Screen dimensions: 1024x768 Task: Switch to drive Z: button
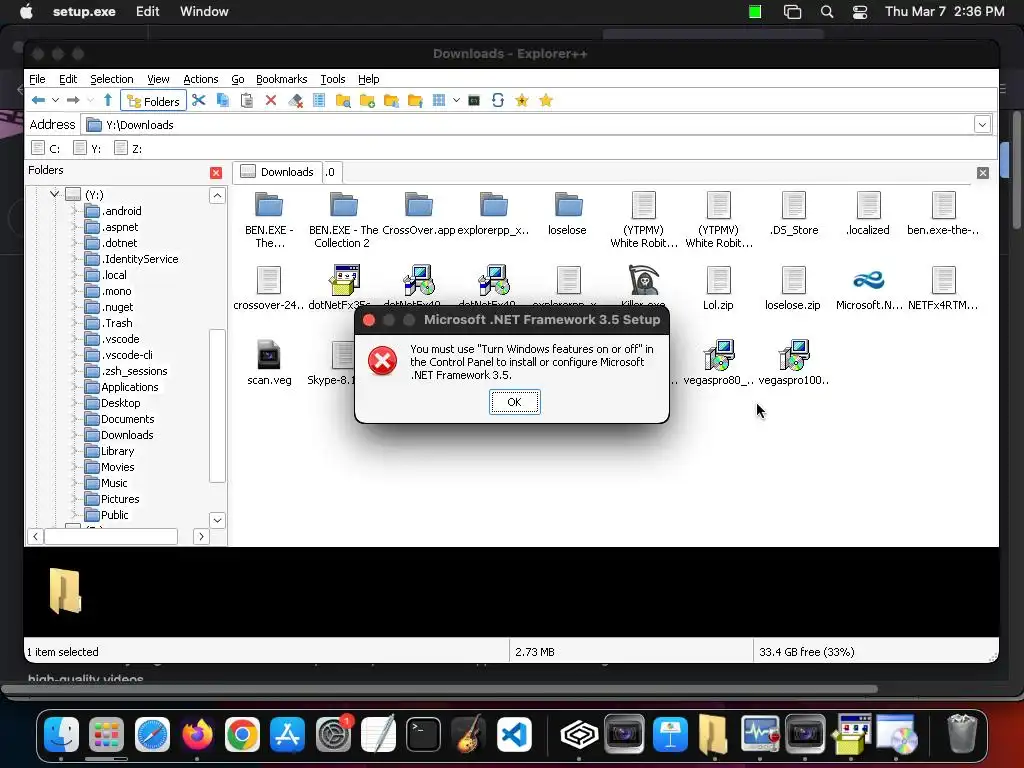[x=128, y=148]
